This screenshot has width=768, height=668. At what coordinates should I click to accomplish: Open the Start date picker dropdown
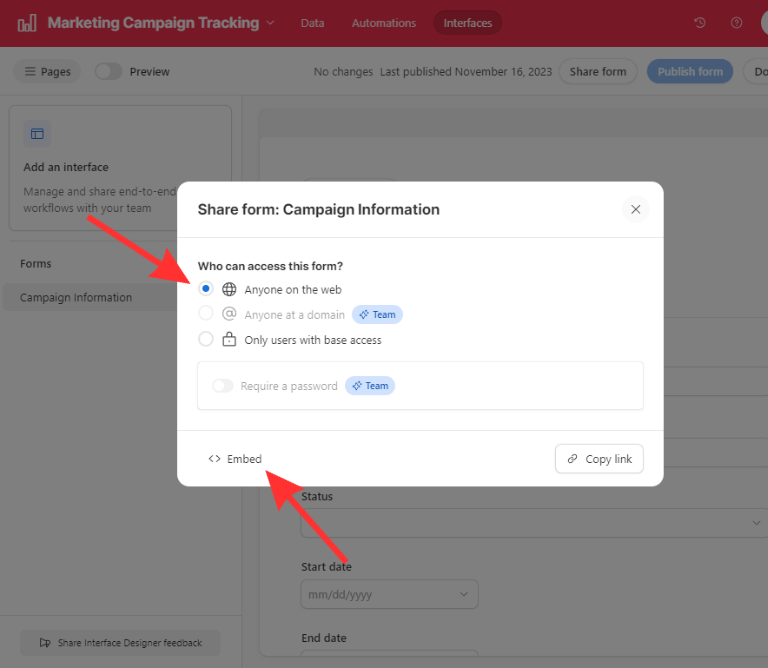[464, 594]
